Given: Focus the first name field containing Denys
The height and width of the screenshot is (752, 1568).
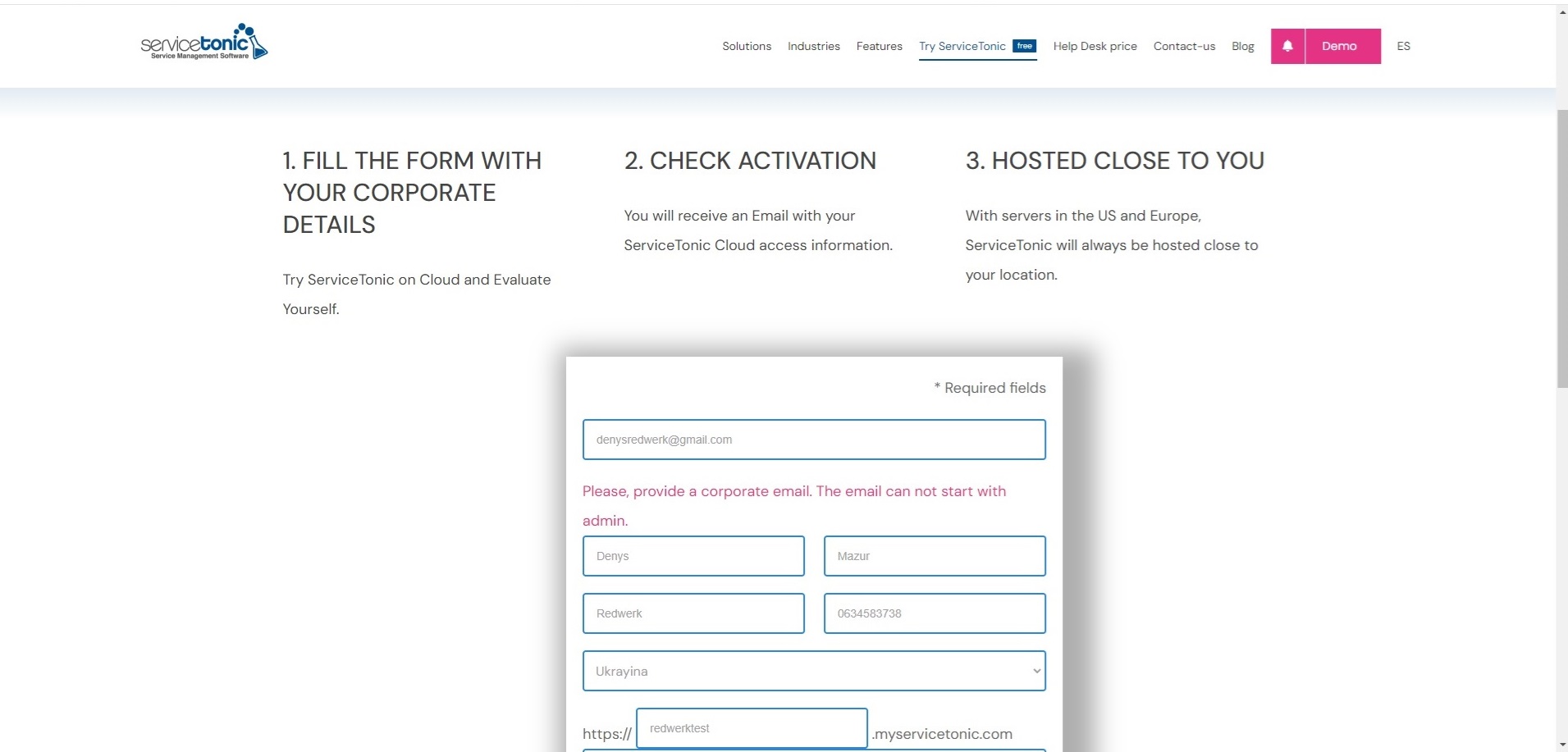Looking at the screenshot, I should click(x=693, y=556).
